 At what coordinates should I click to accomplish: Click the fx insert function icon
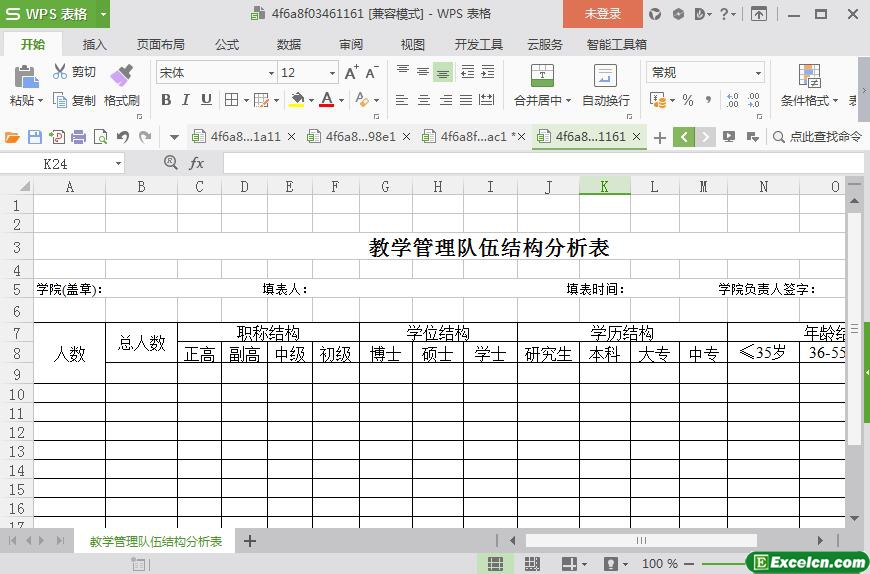pyautogui.click(x=197, y=163)
